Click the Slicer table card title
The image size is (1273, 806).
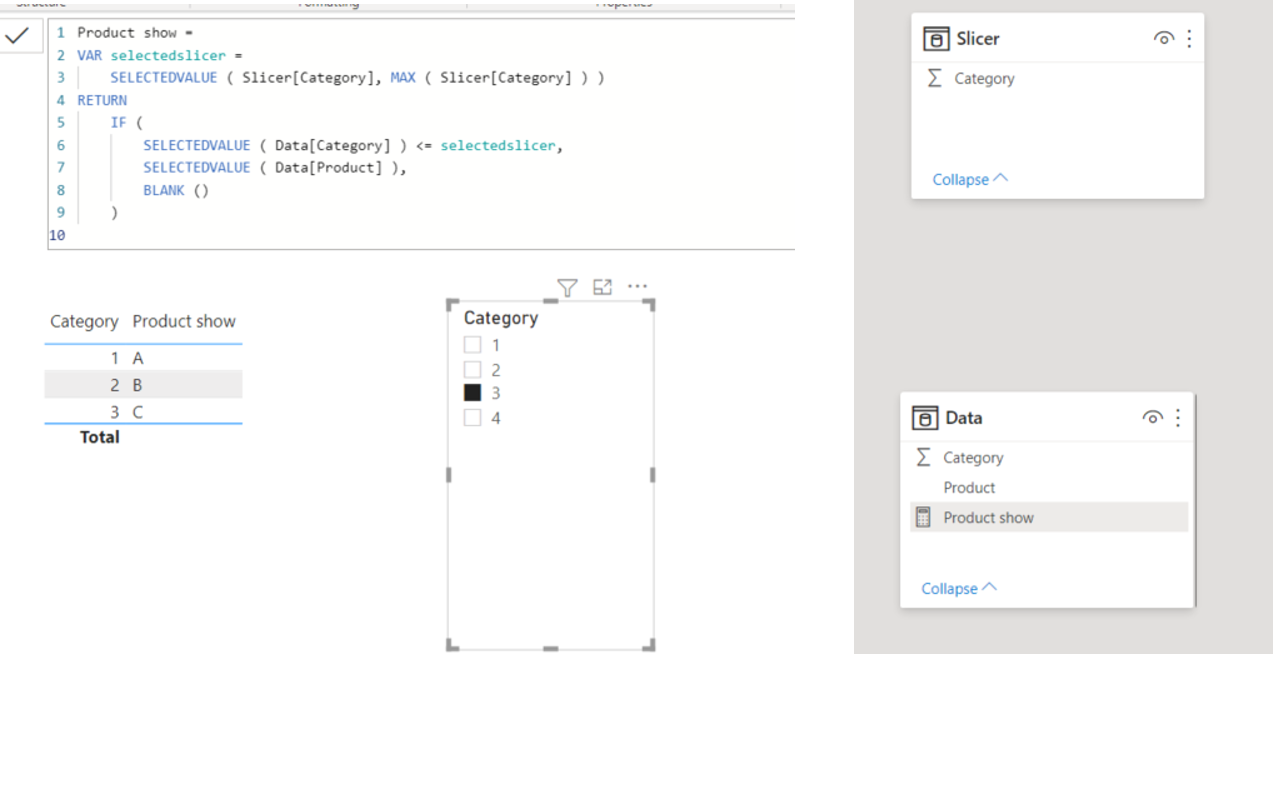point(978,39)
